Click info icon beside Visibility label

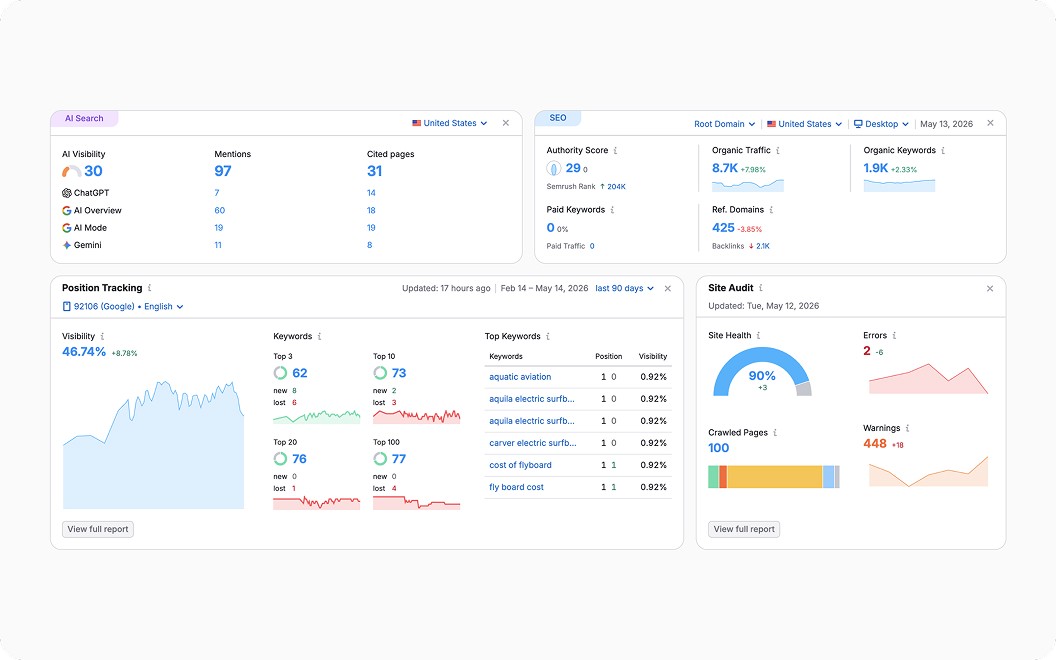coord(102,336)
